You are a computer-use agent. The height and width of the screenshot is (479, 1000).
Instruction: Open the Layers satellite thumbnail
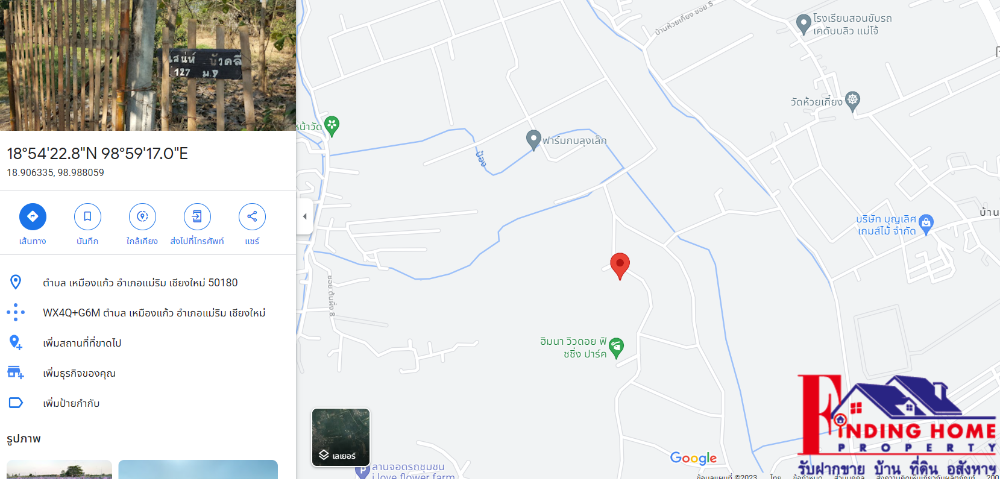pos(341,438)
